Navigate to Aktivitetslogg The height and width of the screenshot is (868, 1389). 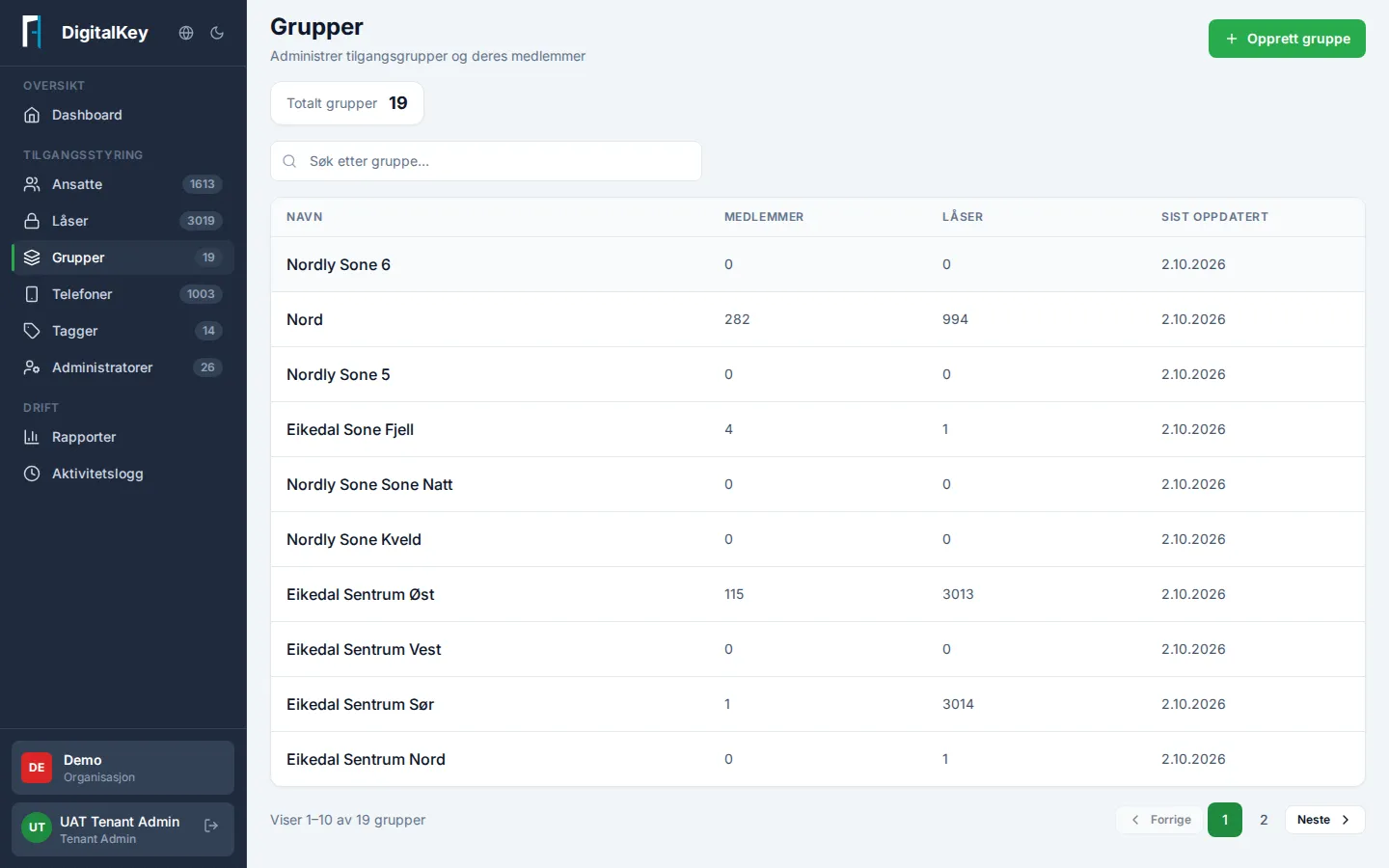[x=123, y=474]
